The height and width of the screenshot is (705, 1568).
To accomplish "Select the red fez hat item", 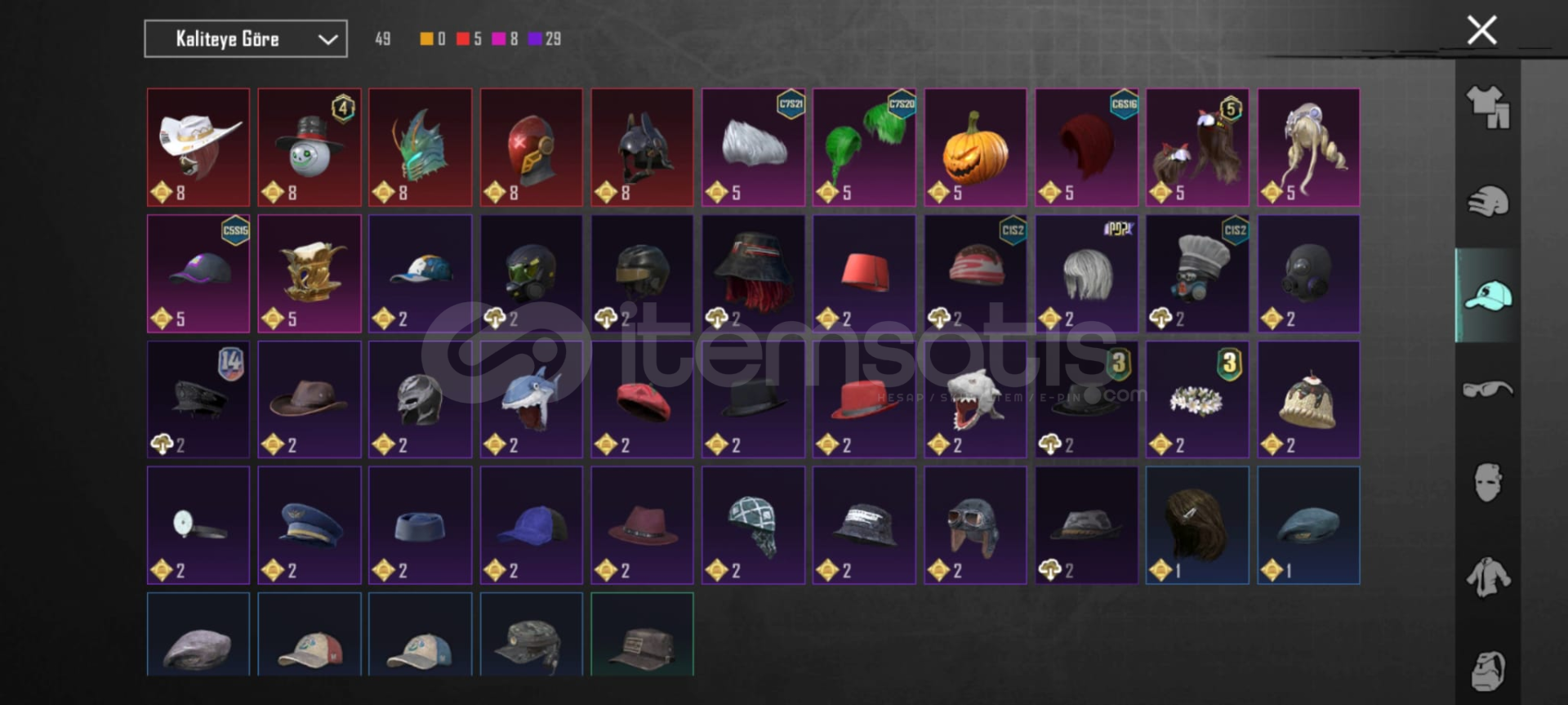I will [864, 274].
